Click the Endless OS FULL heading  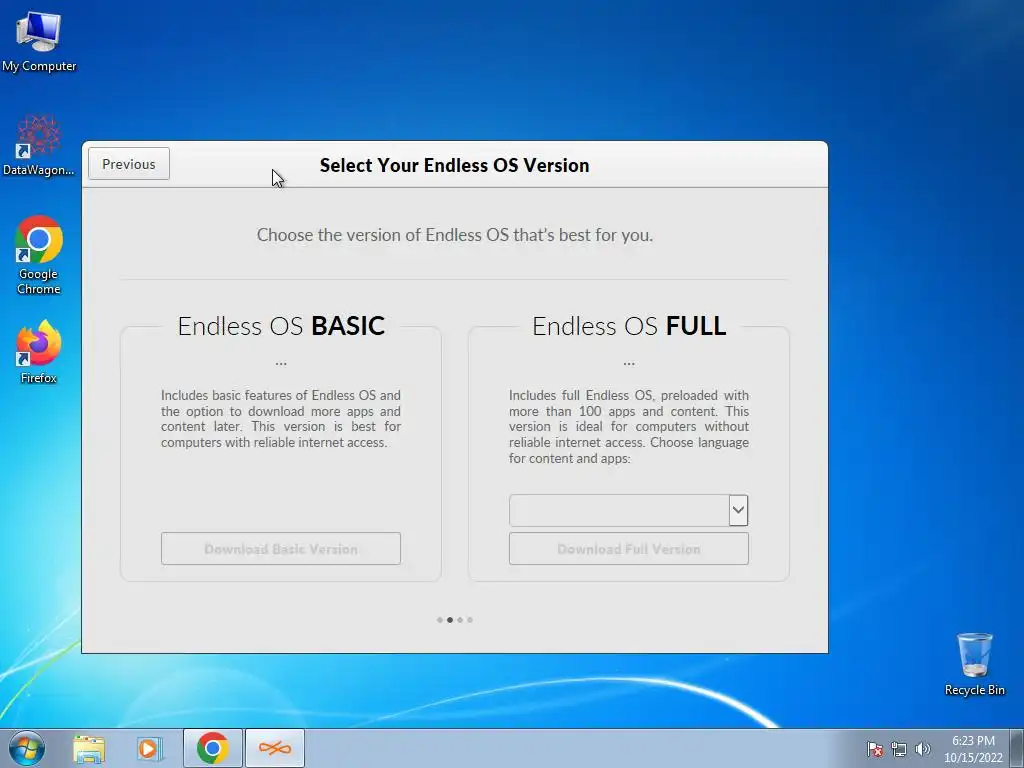[629, 326]
